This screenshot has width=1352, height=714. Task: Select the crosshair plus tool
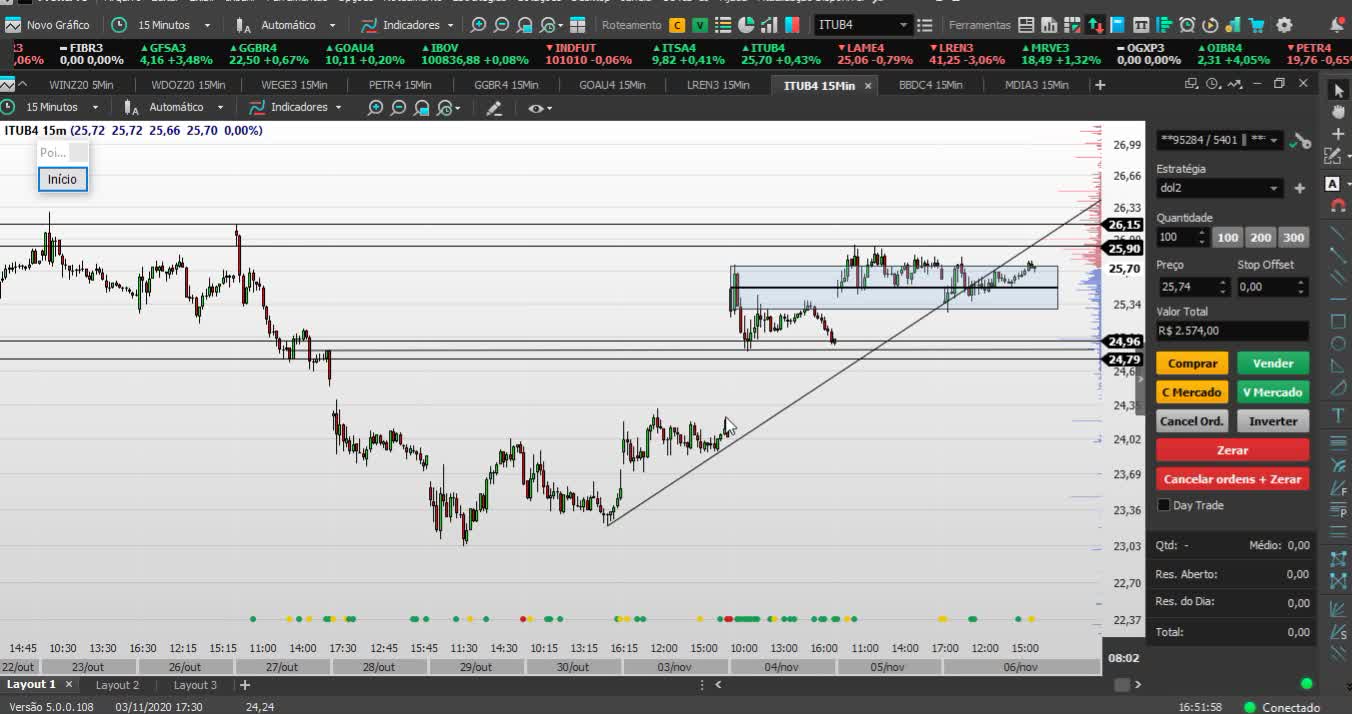click(1339, 134)
